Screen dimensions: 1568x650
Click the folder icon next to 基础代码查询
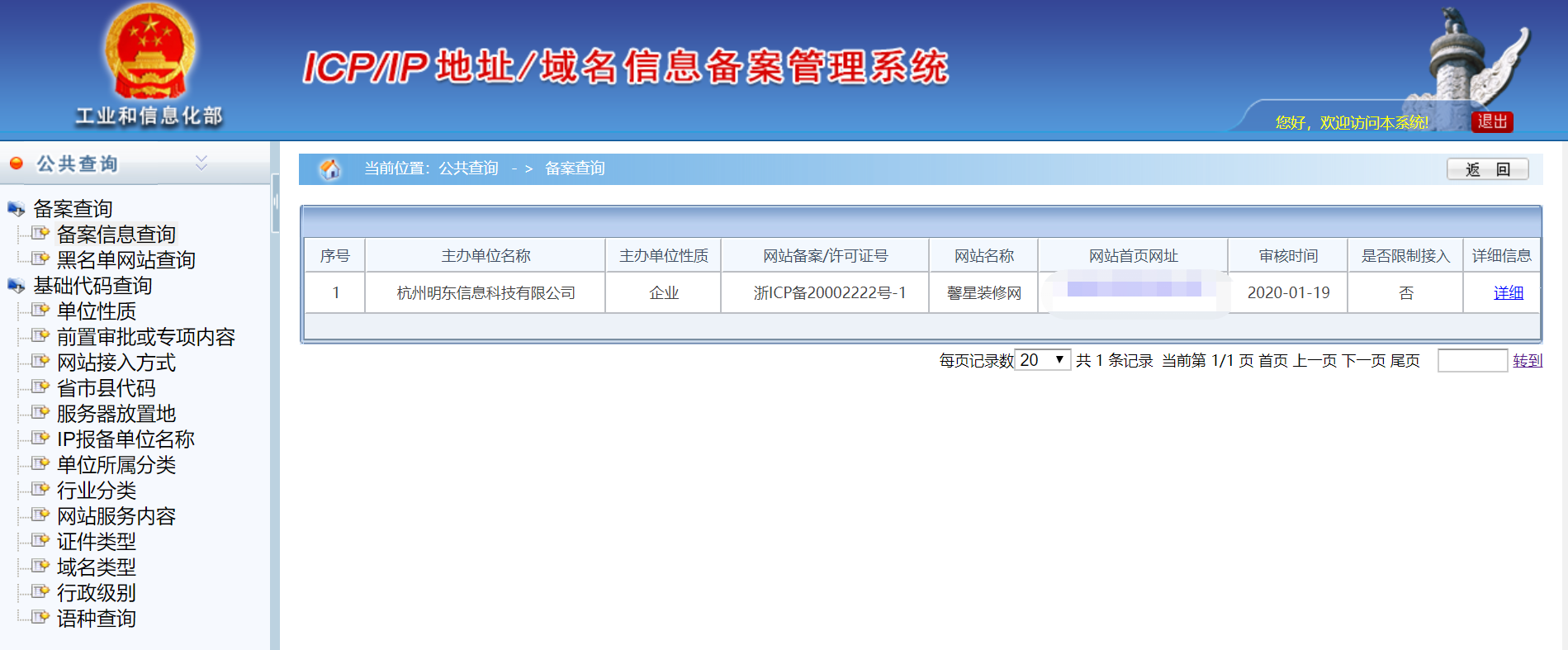pyautogui.click(x=17, y=285)
